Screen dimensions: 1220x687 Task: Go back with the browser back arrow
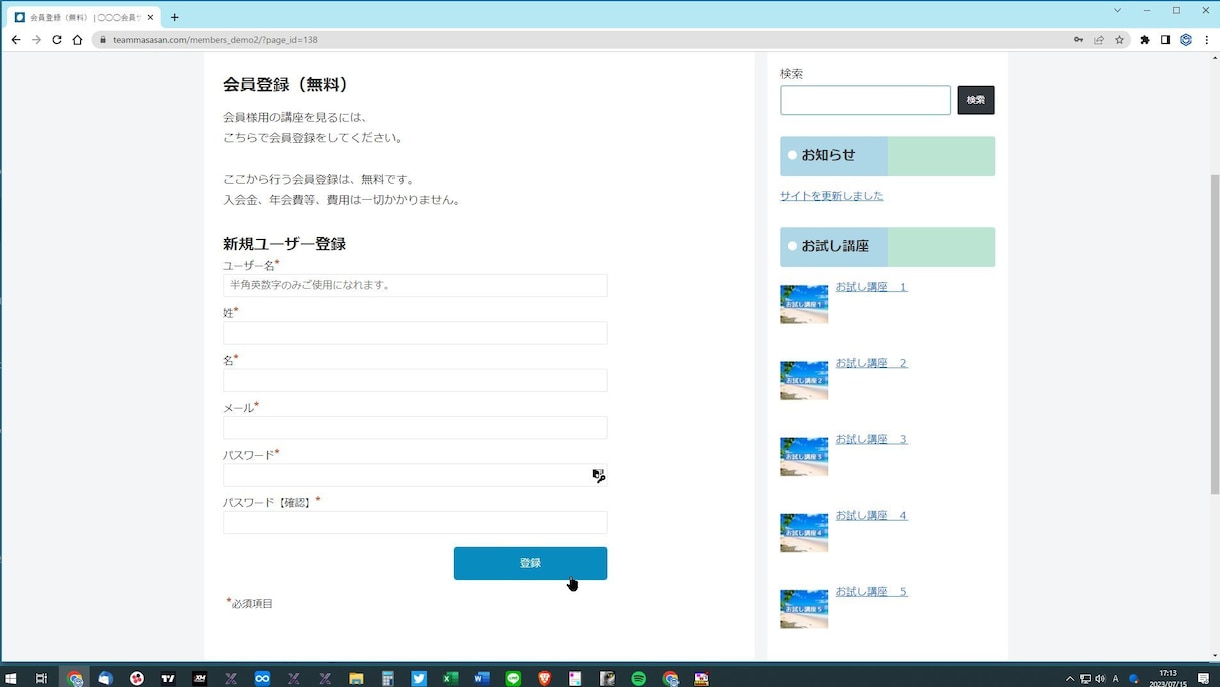pos(16,40)
